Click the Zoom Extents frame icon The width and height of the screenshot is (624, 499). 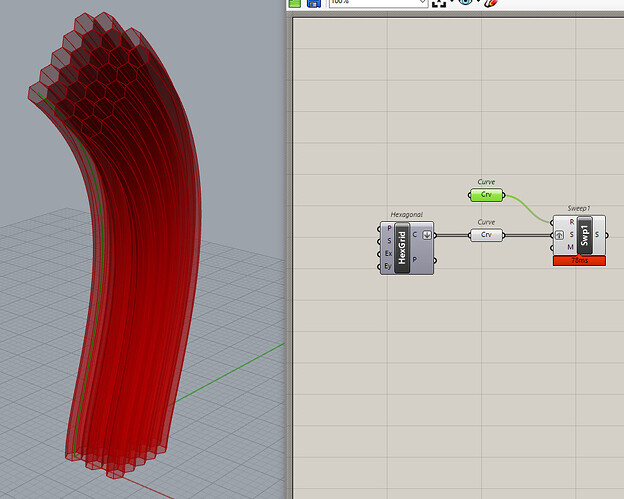(439, 3)
